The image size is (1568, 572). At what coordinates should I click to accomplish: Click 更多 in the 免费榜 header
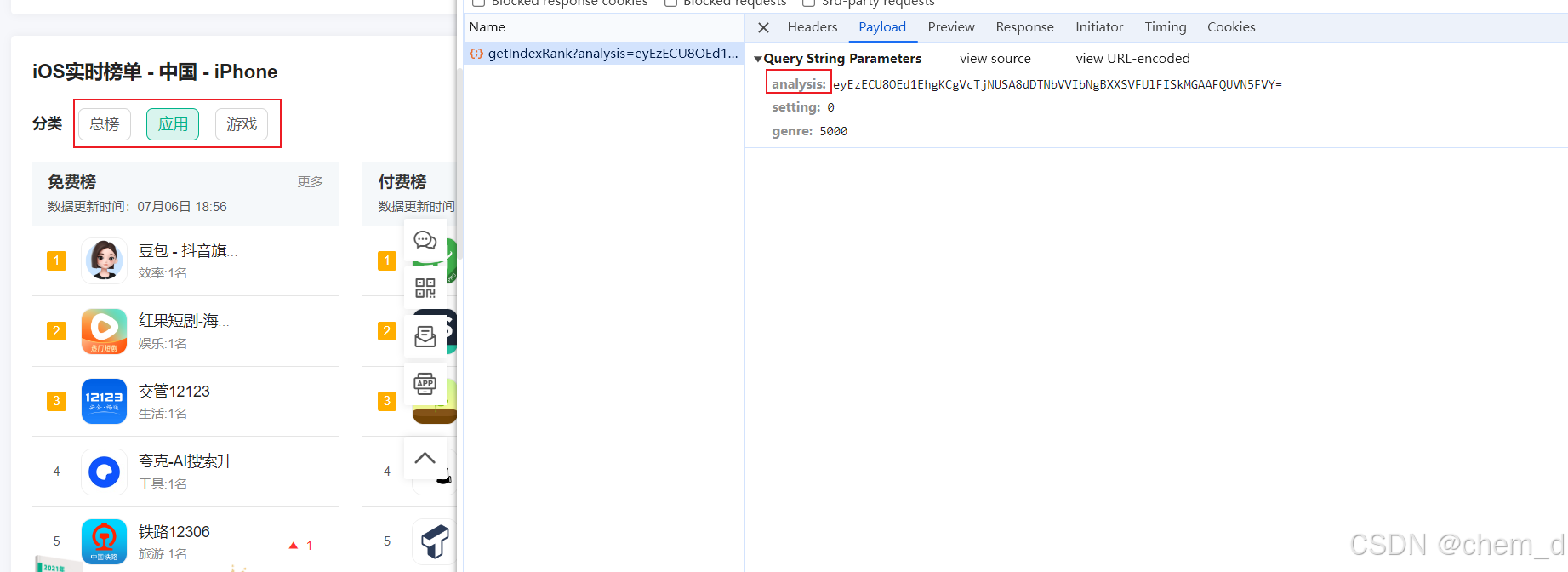(x=310, y=182)
